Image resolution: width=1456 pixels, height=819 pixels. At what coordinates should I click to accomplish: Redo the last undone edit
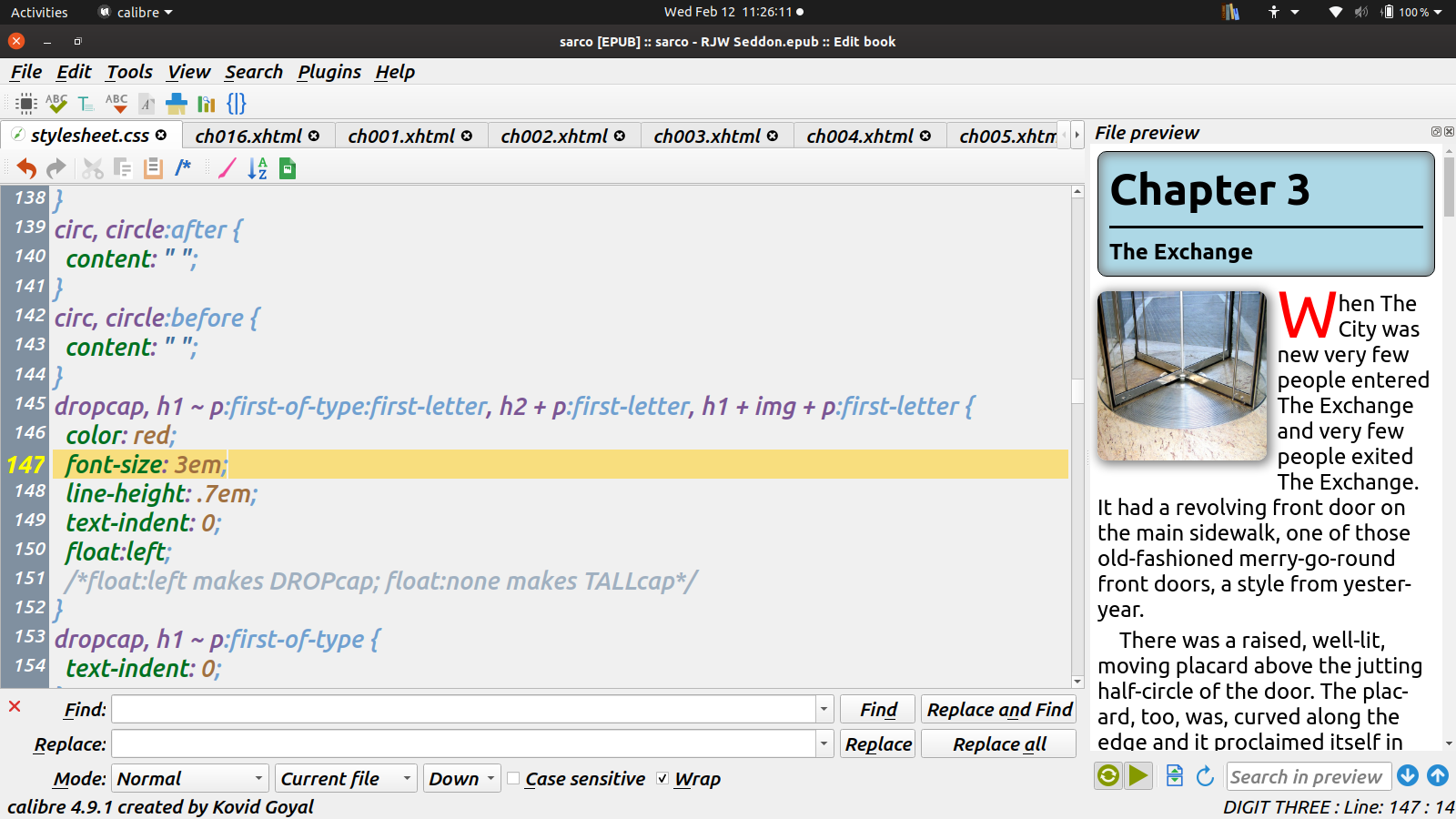click(x=56, y=168)
